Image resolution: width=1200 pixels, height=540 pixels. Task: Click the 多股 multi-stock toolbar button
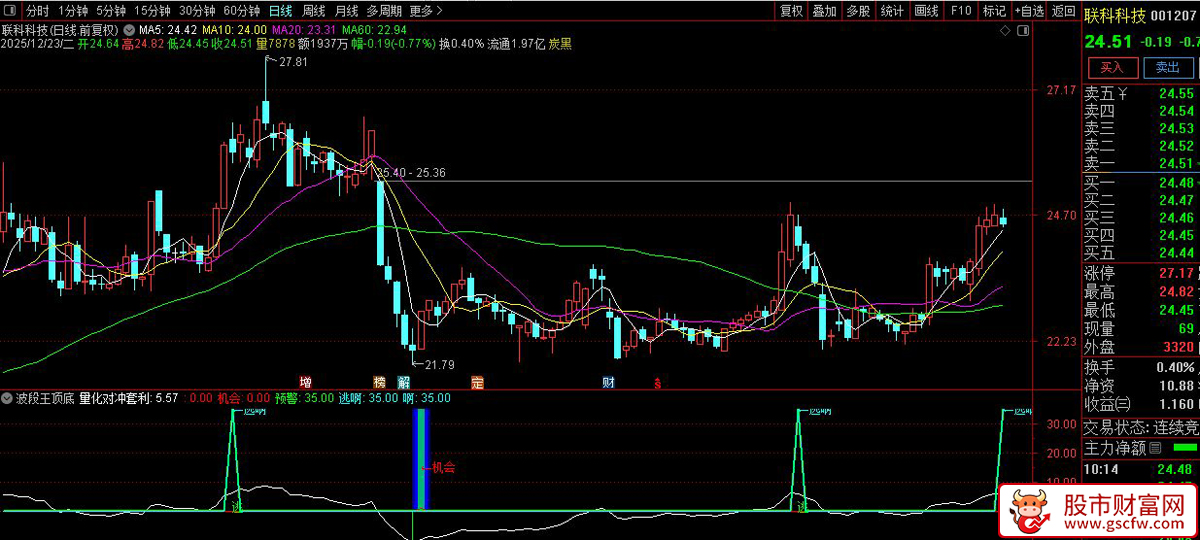858,11
